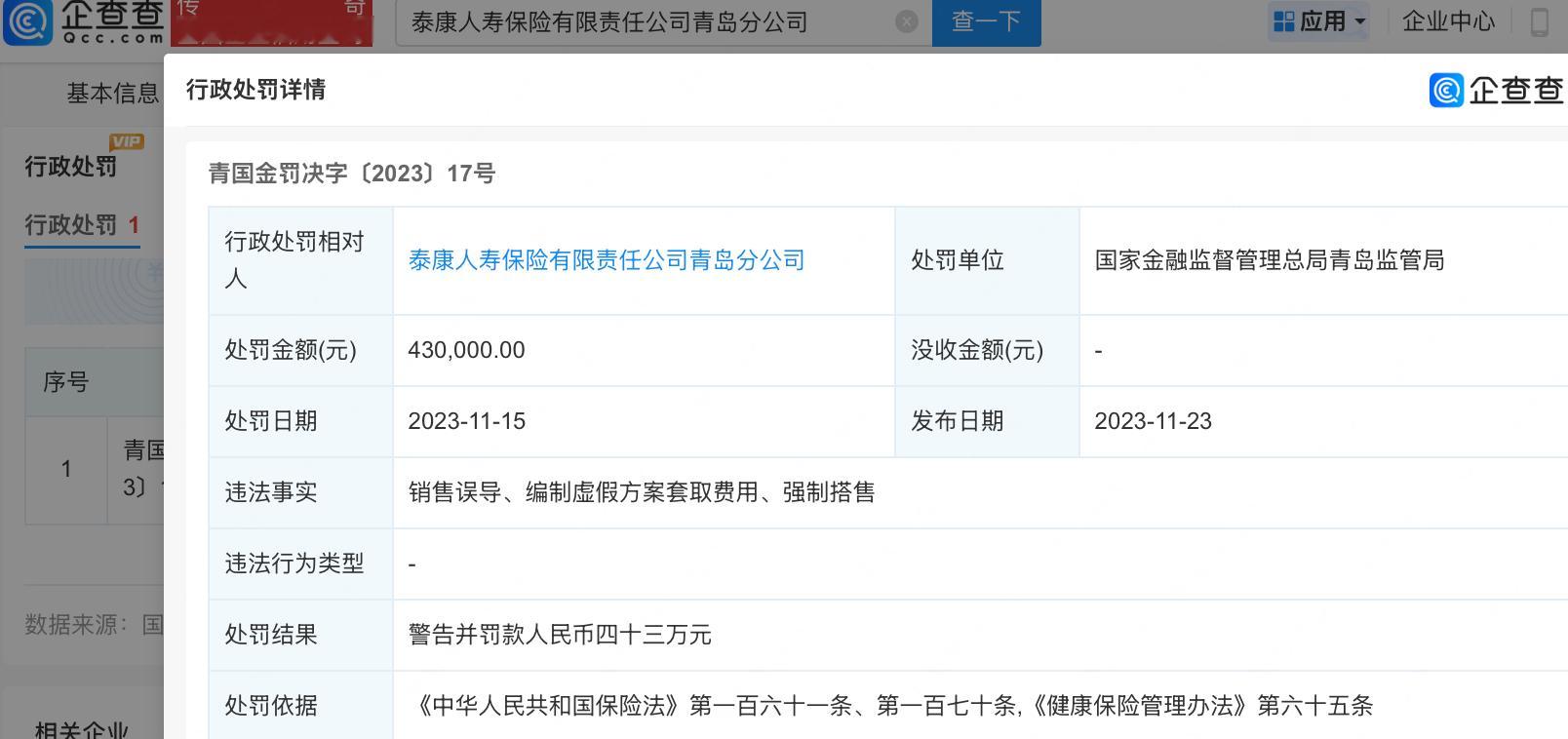1568x739 pixels.
Task: Click the document number 青国金罚决字〔2023〕17号
Action: pos(352,174)
